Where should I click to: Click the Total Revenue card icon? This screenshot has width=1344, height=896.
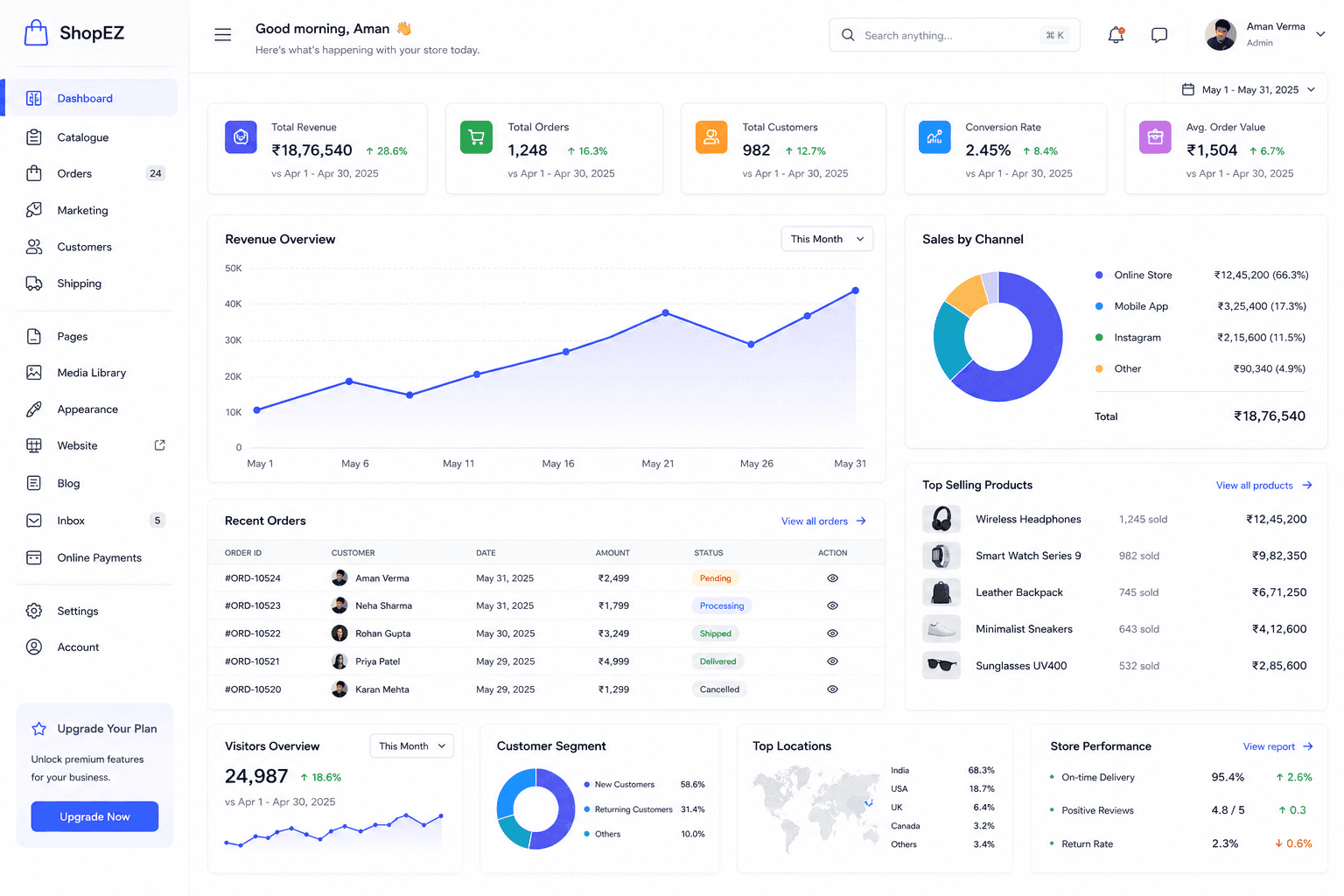tap(241, 137)
